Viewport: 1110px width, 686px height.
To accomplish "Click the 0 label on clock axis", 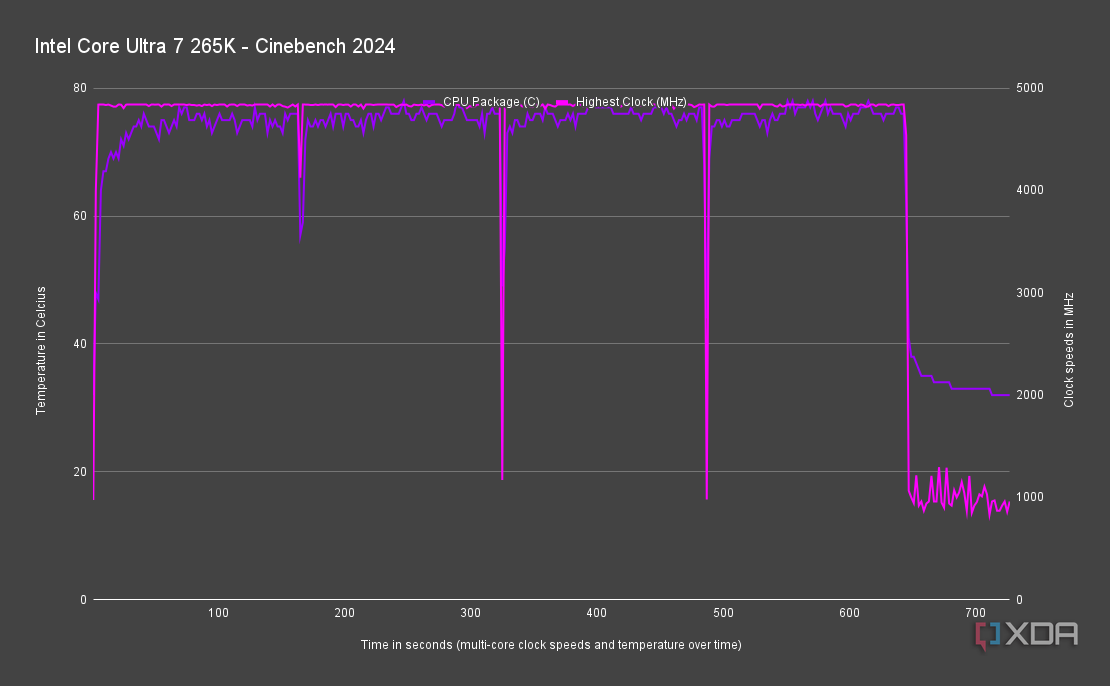I will (x=1019, y=600).
